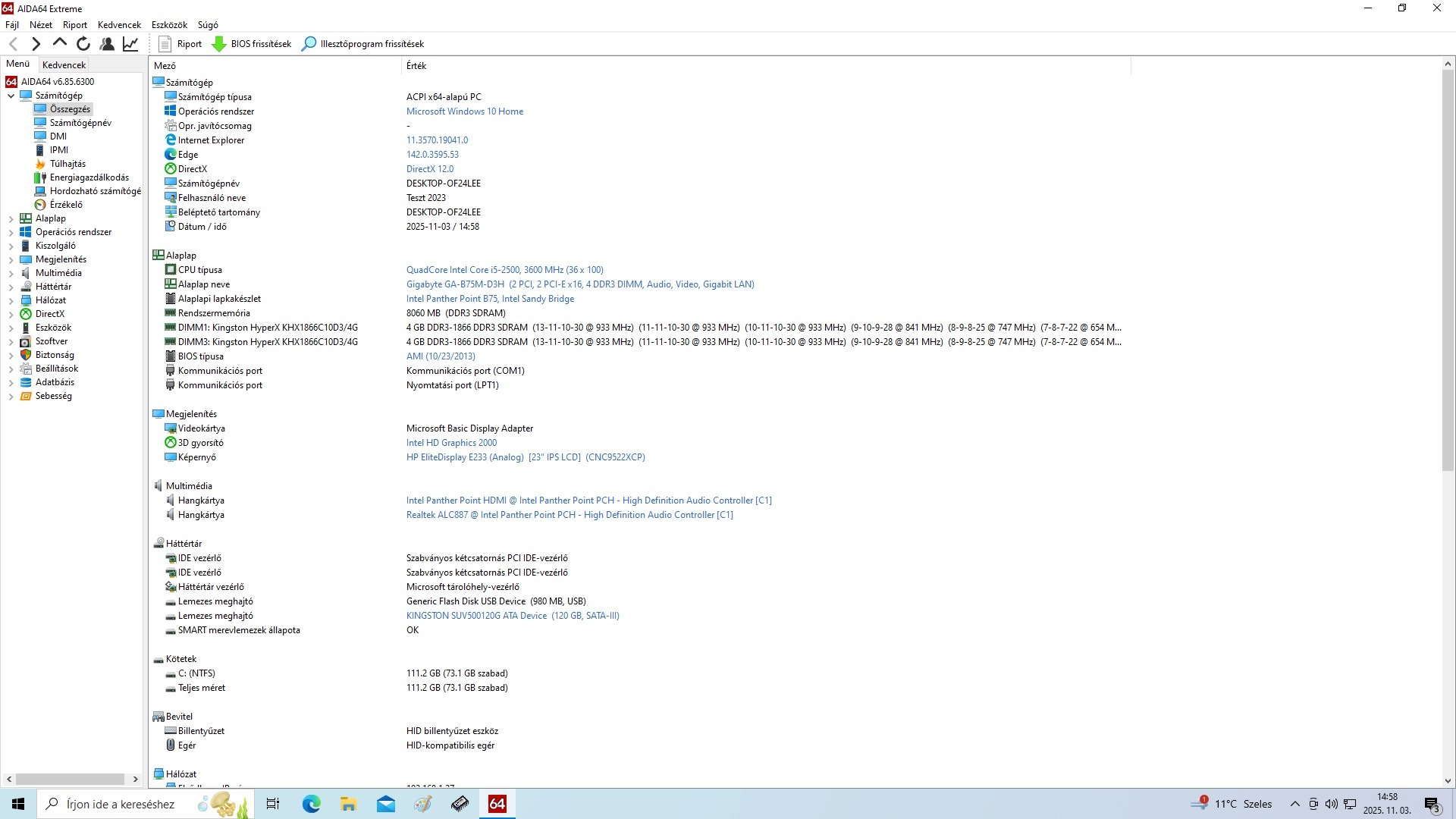The image size is (1456, 819).
Task: Select Túlhajtás flame item in tree
Action: pos(67,164)
